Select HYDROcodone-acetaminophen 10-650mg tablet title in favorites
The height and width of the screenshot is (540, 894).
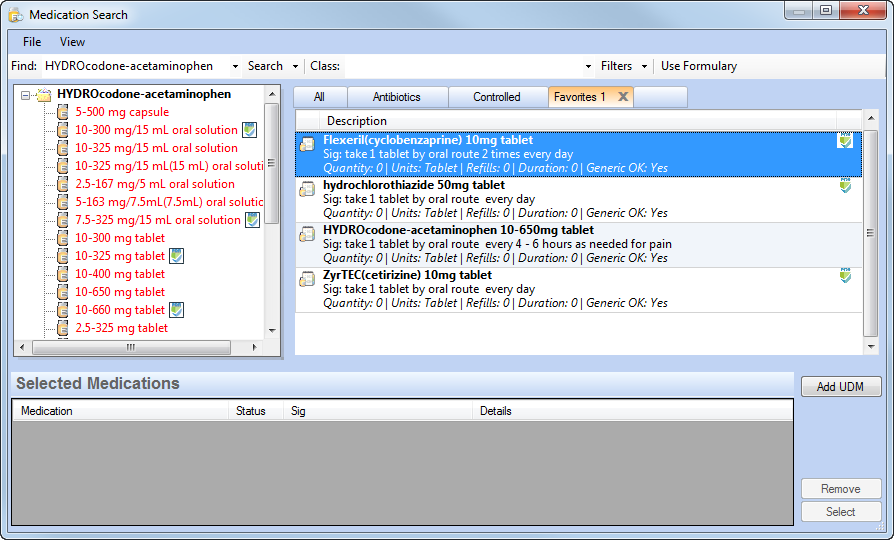[458, 230]
